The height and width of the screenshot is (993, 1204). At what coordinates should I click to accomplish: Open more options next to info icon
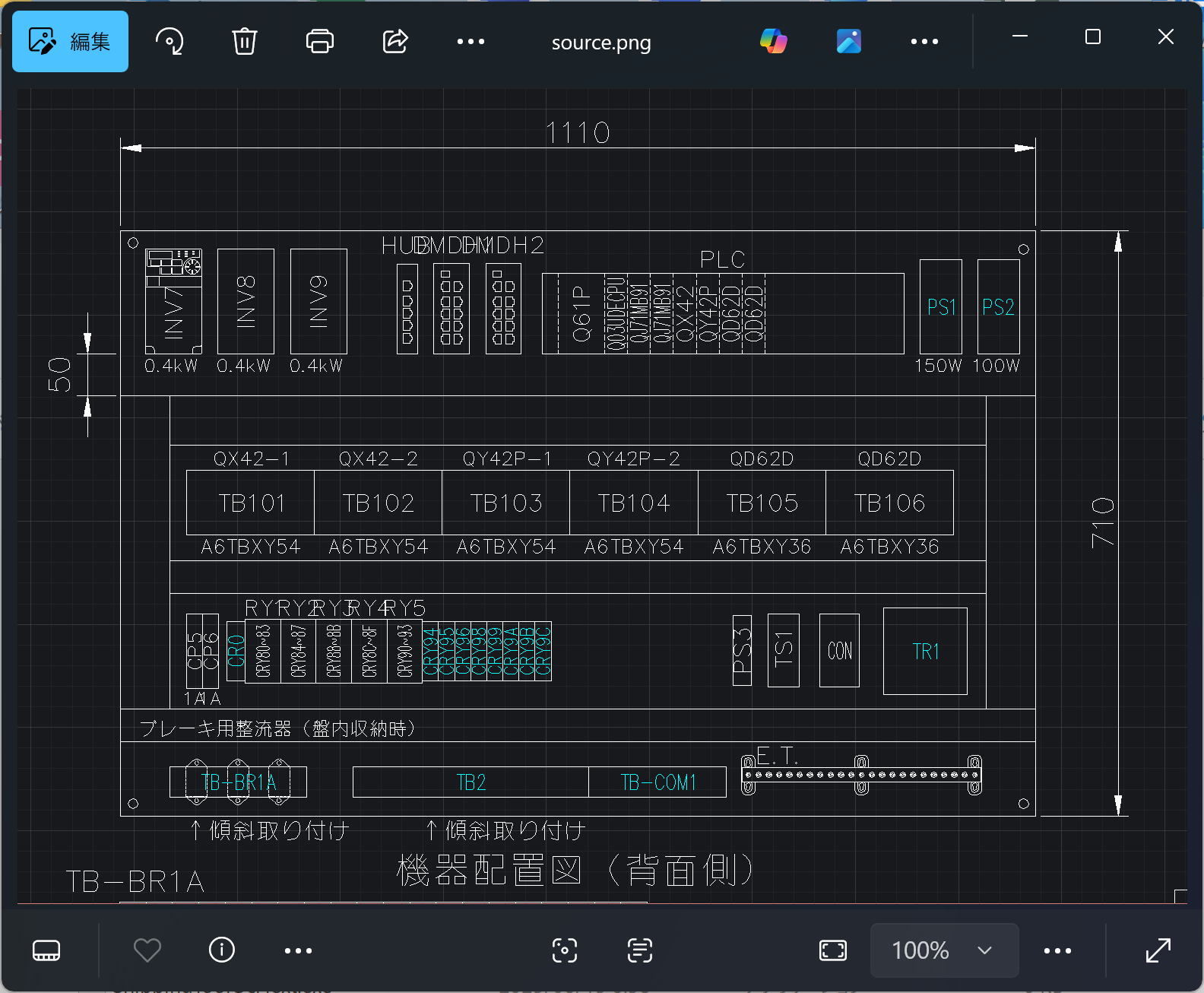point(298,950)
